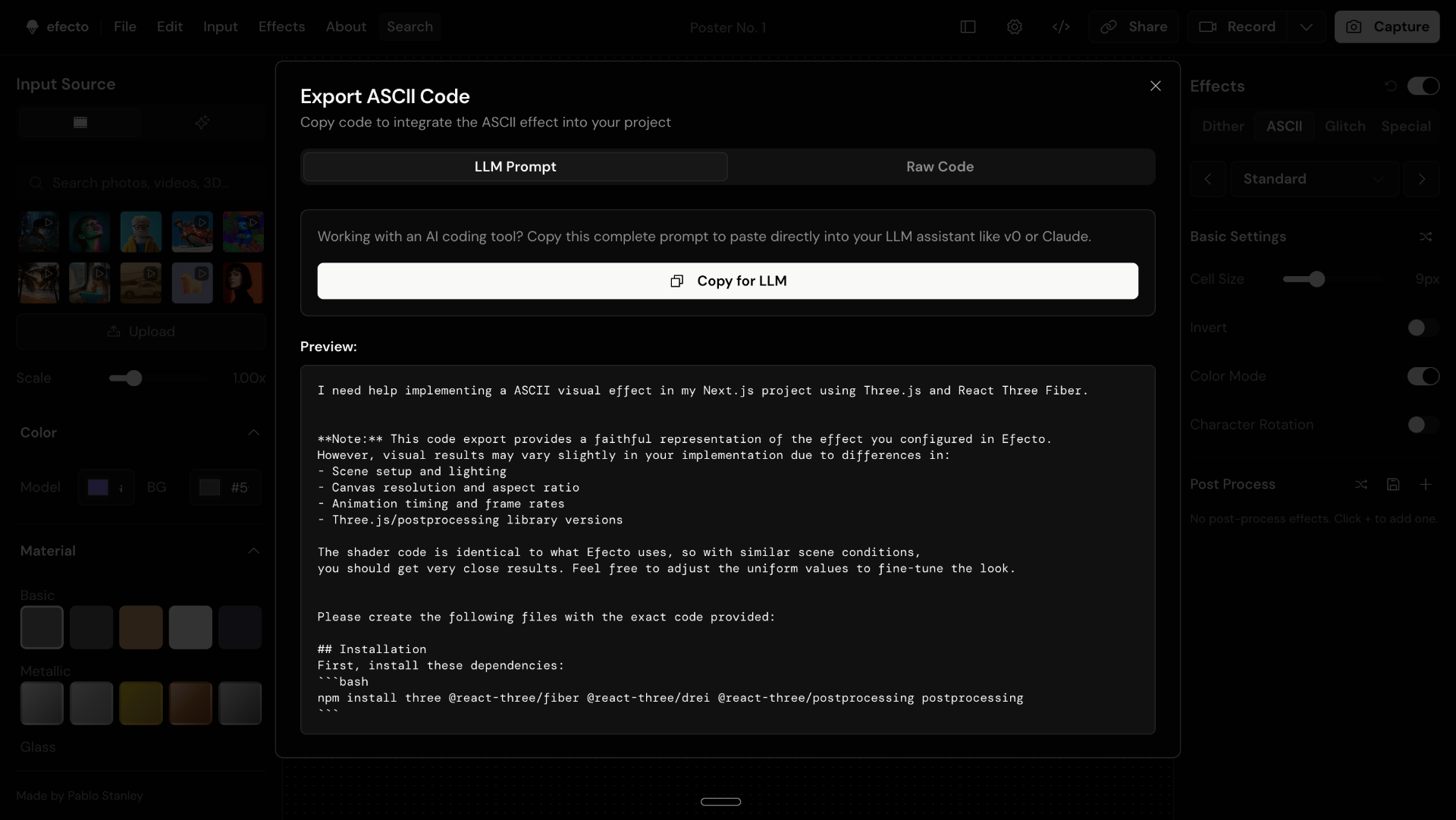Go to previous ASCII style arrow

click(x=1208, y=179)
